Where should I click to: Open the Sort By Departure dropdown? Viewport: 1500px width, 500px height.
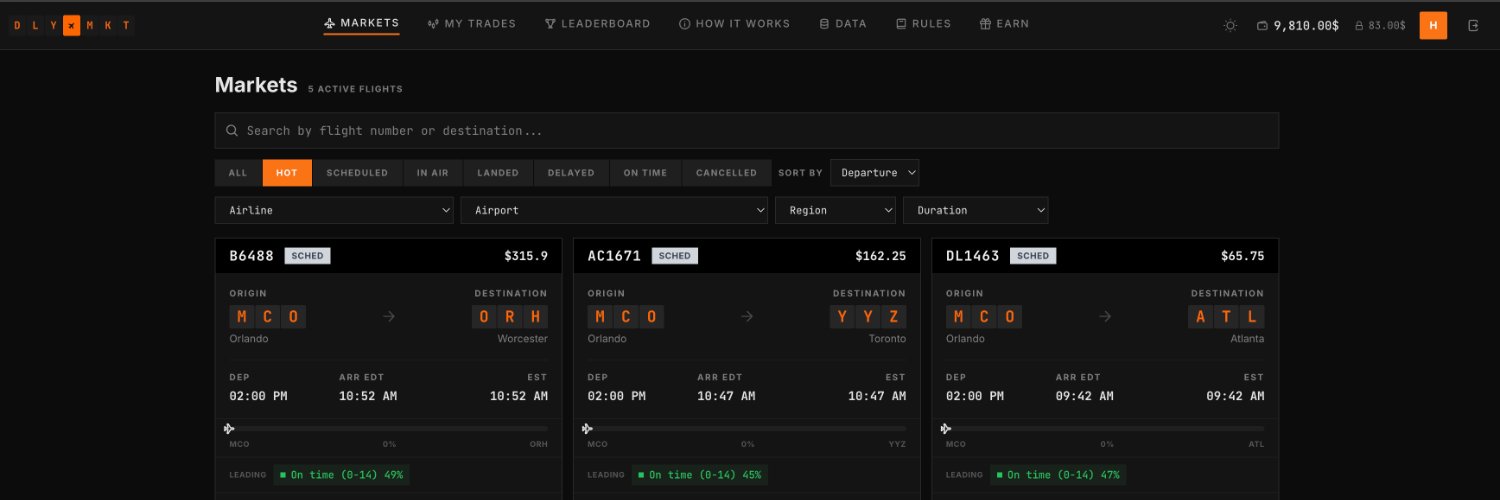click(x=874, y=173)
